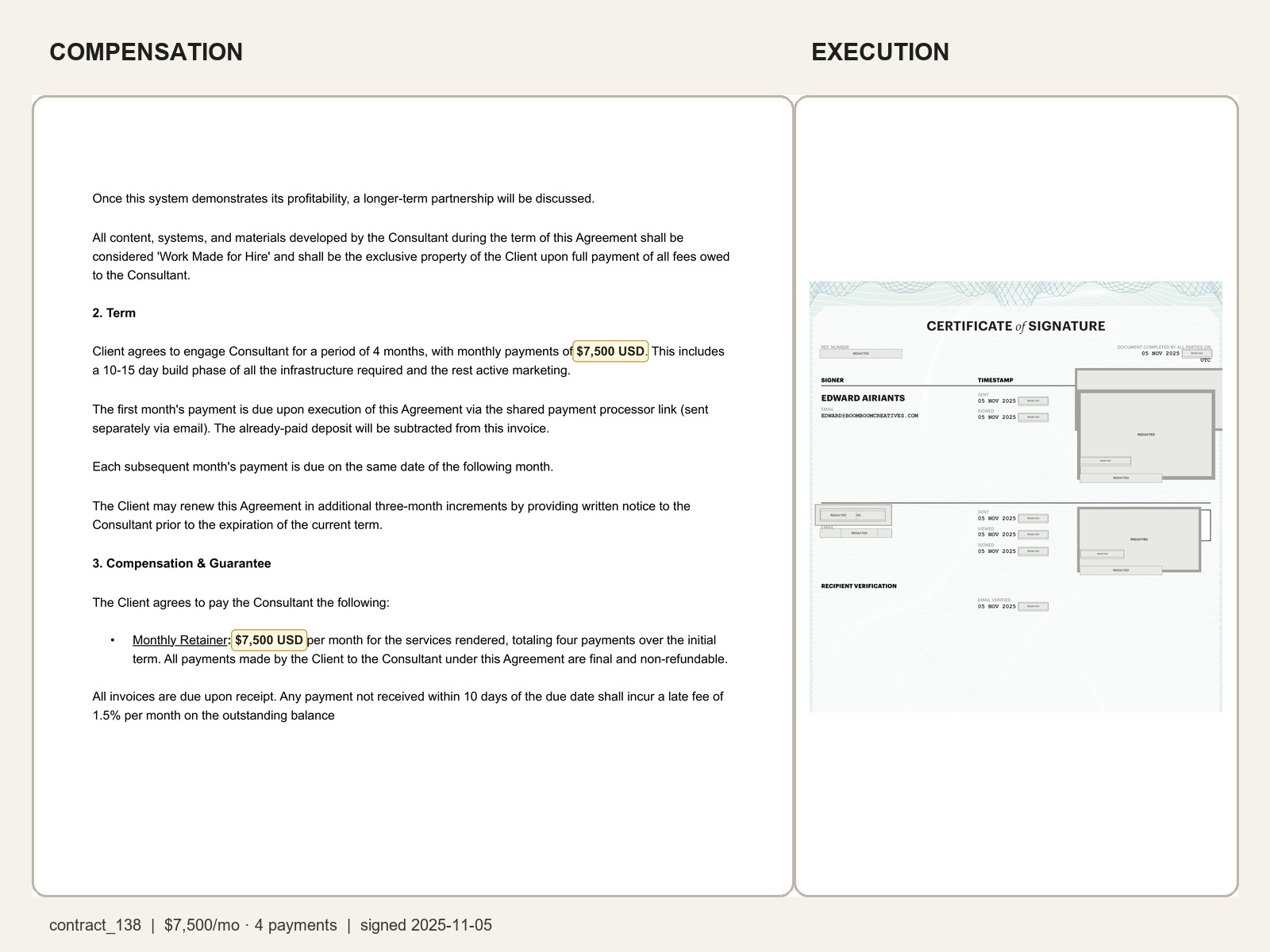Click the Email Verified date 05 NOV 2025
Image resolution: width=1270 pixels, height=952 pixels.
997,607
